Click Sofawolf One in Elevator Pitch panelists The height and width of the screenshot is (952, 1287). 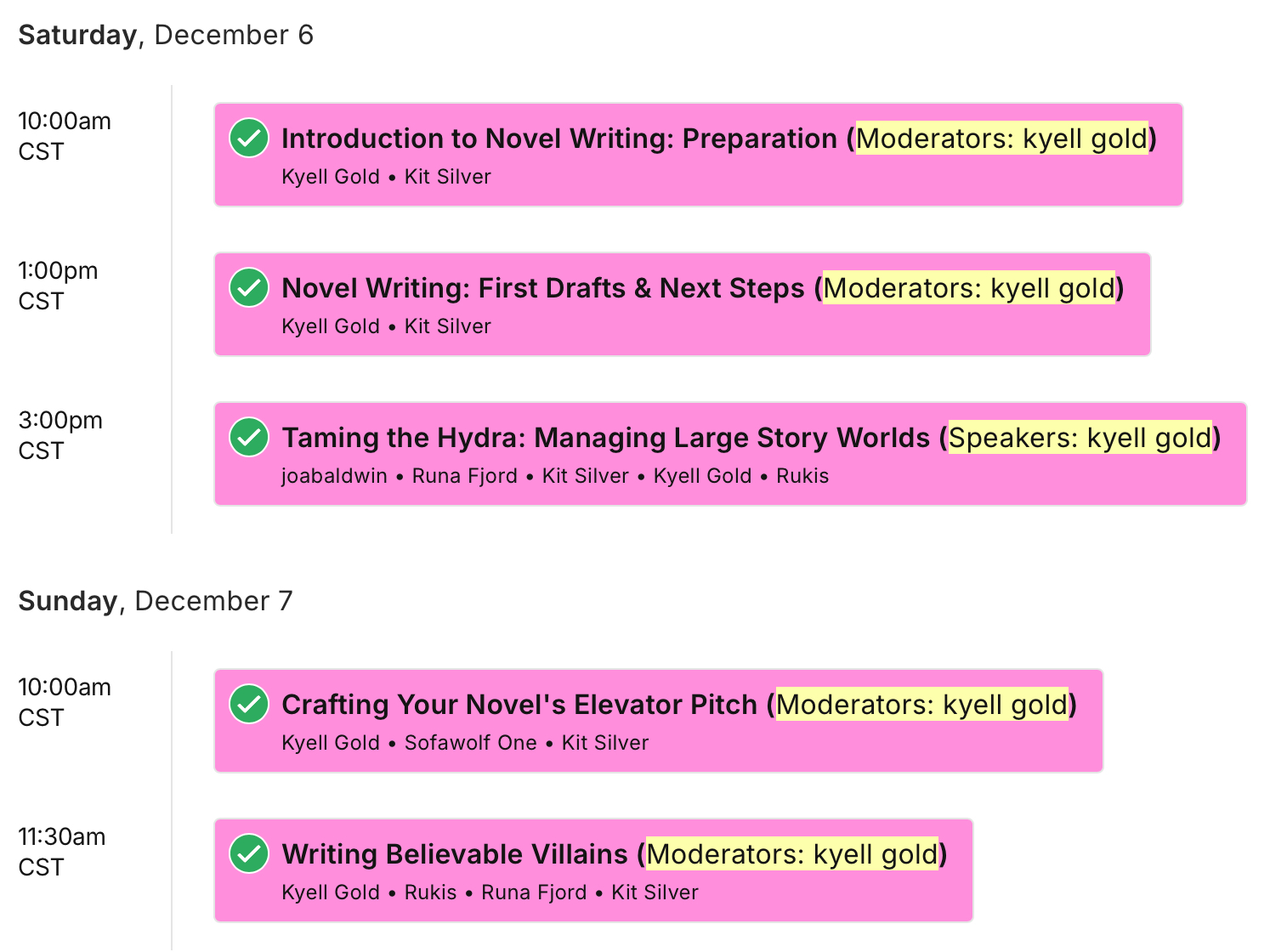(x=470, y=743)
